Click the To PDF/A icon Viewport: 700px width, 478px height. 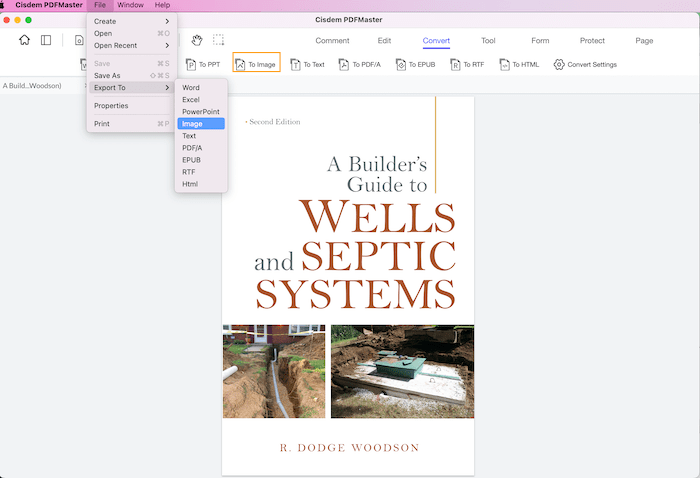[x=343, y=65]
